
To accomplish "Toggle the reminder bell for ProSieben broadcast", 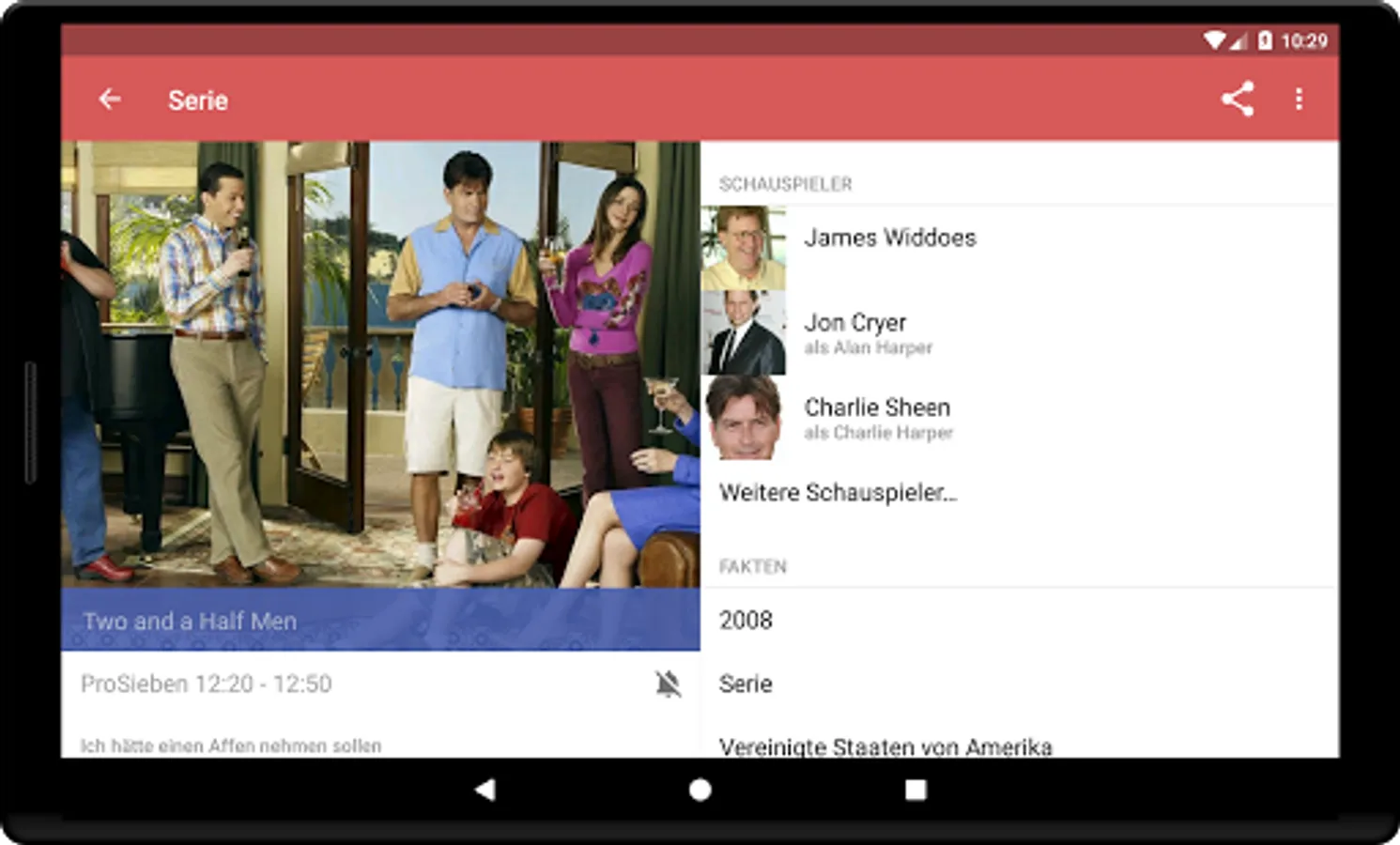I will 668,684.
